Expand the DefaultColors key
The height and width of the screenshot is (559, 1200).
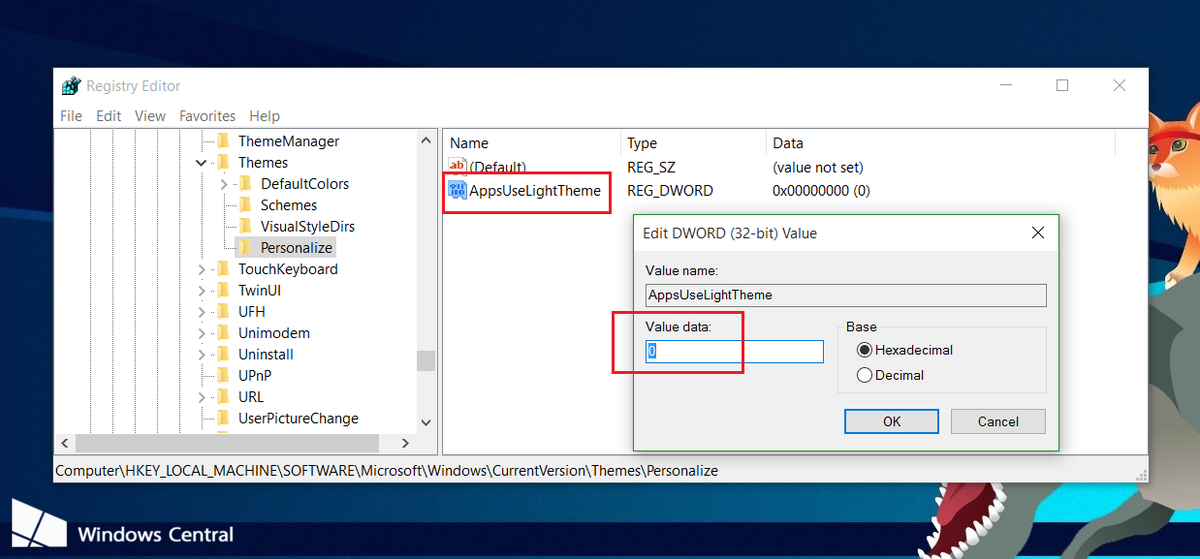pyautogui.click(x=224, y=184)
